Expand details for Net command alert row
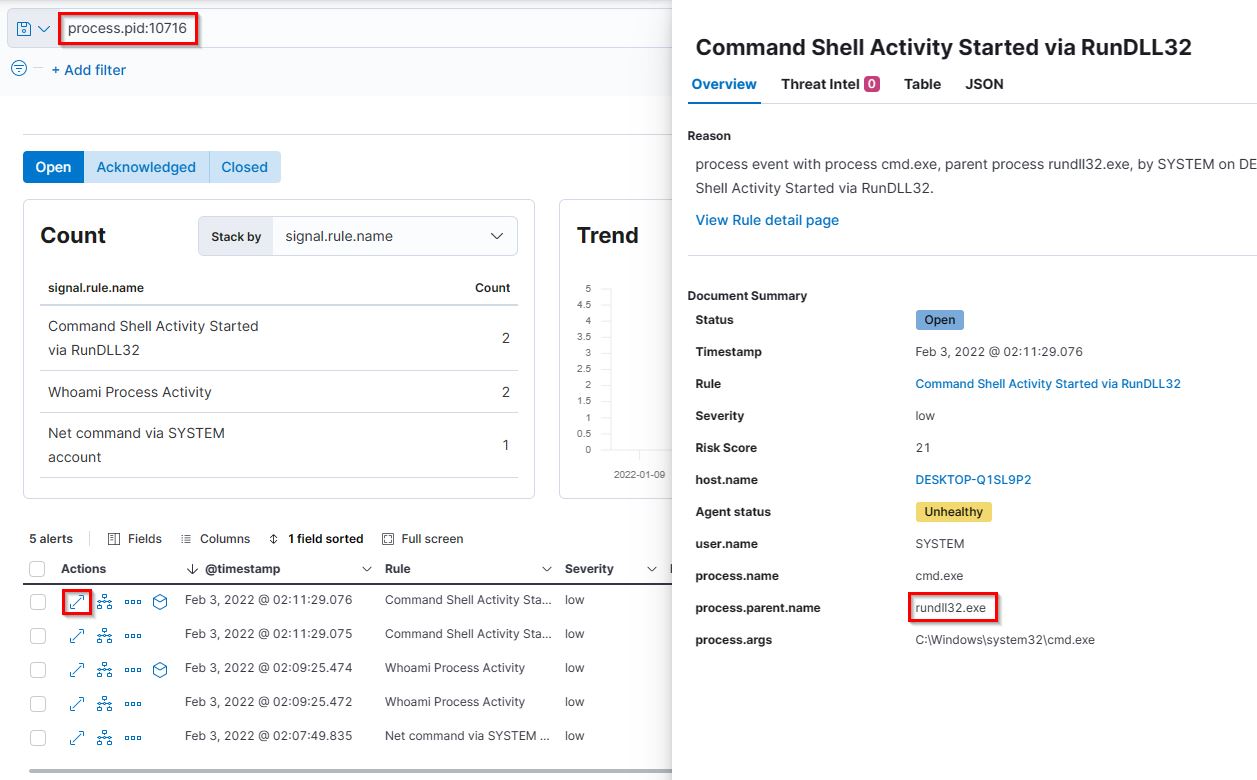1257x780 pixels. point(76,737)
